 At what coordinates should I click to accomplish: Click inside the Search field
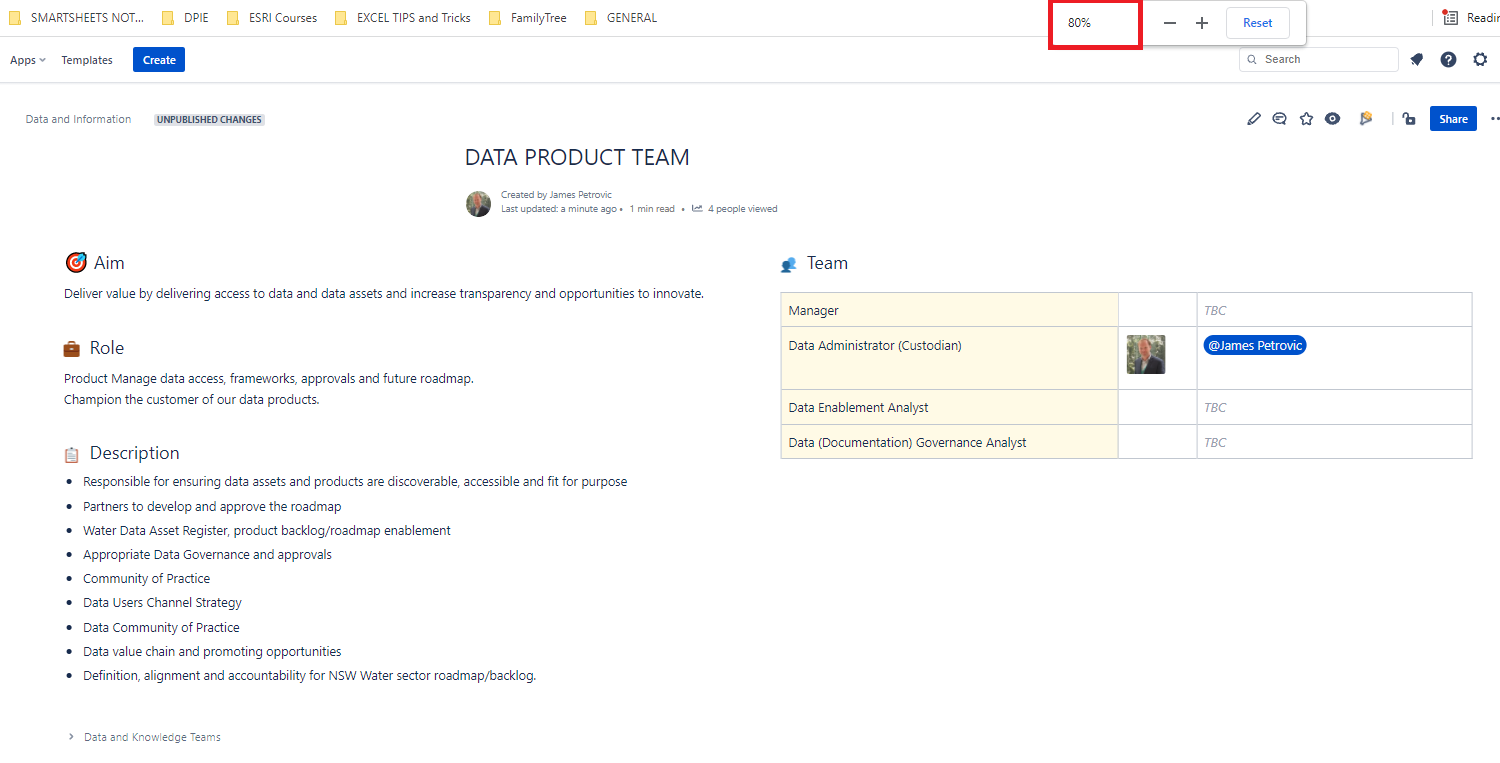pos(1318,59)
